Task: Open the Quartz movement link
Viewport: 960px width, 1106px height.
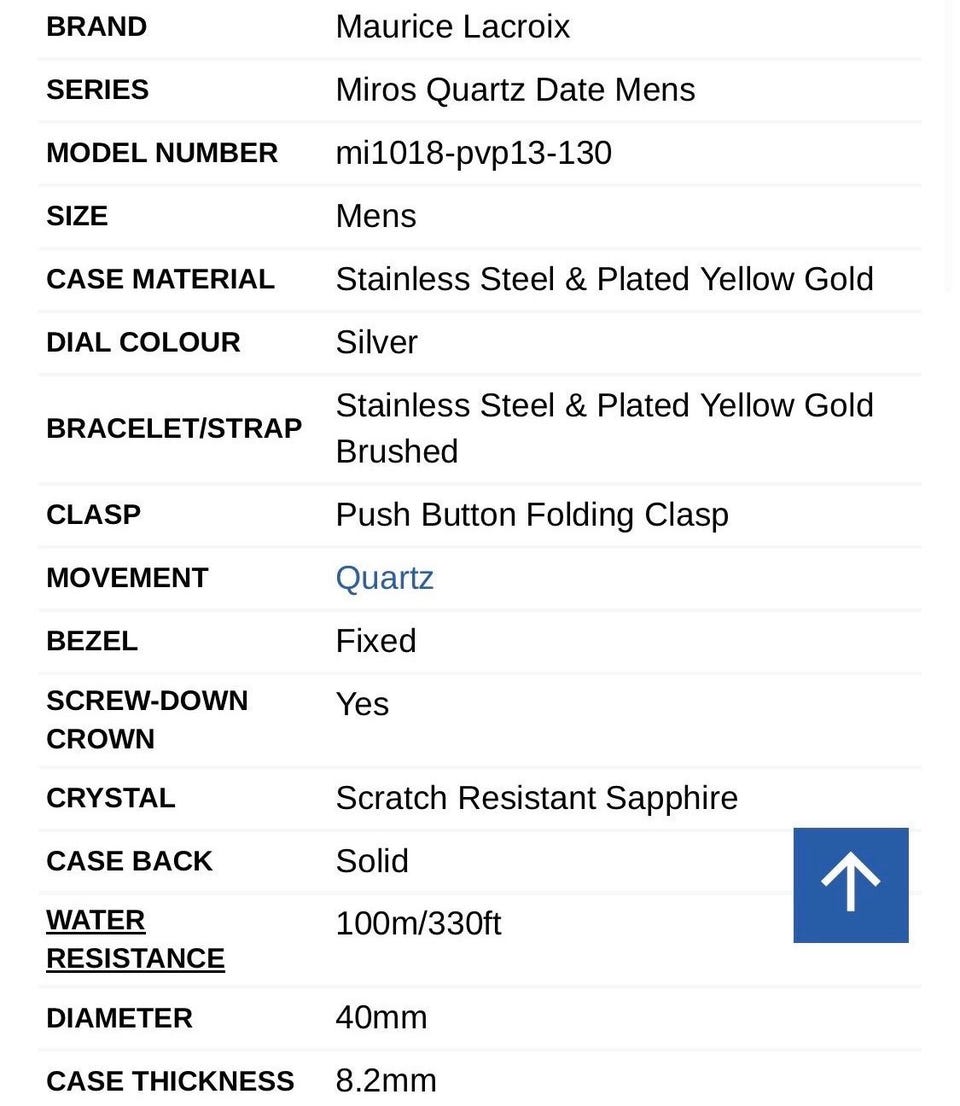Action: coord(384,578)
